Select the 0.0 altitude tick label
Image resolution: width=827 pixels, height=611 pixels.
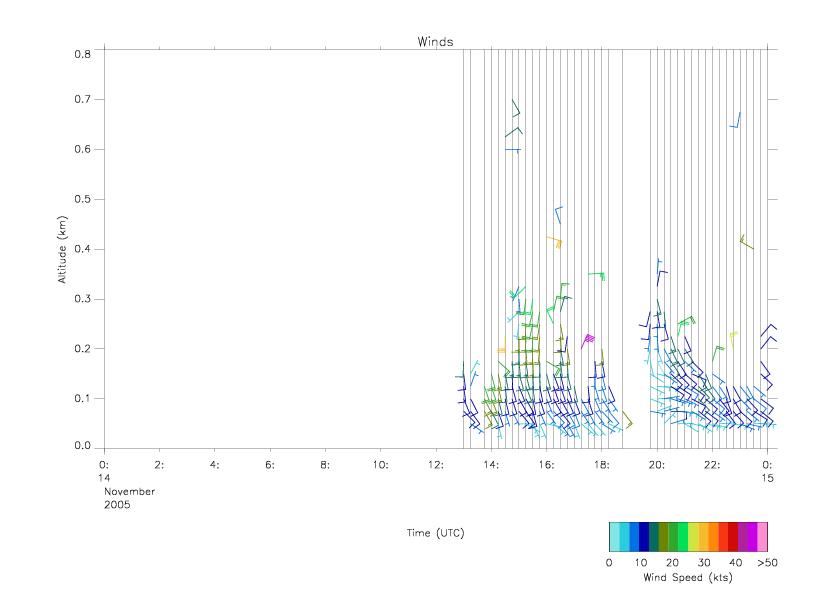[x=82, y=446]
